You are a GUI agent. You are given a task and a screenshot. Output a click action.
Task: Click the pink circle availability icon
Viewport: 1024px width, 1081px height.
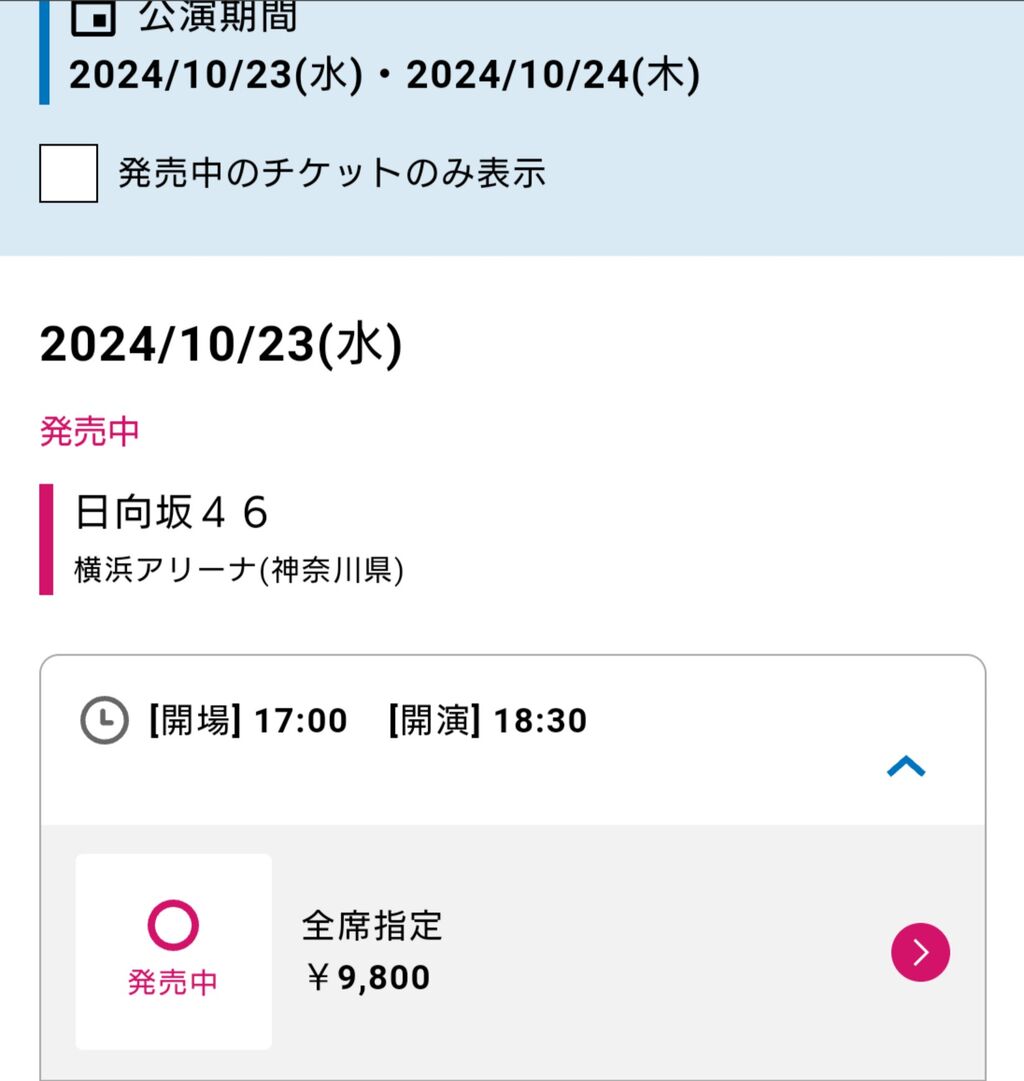(173, 925)
